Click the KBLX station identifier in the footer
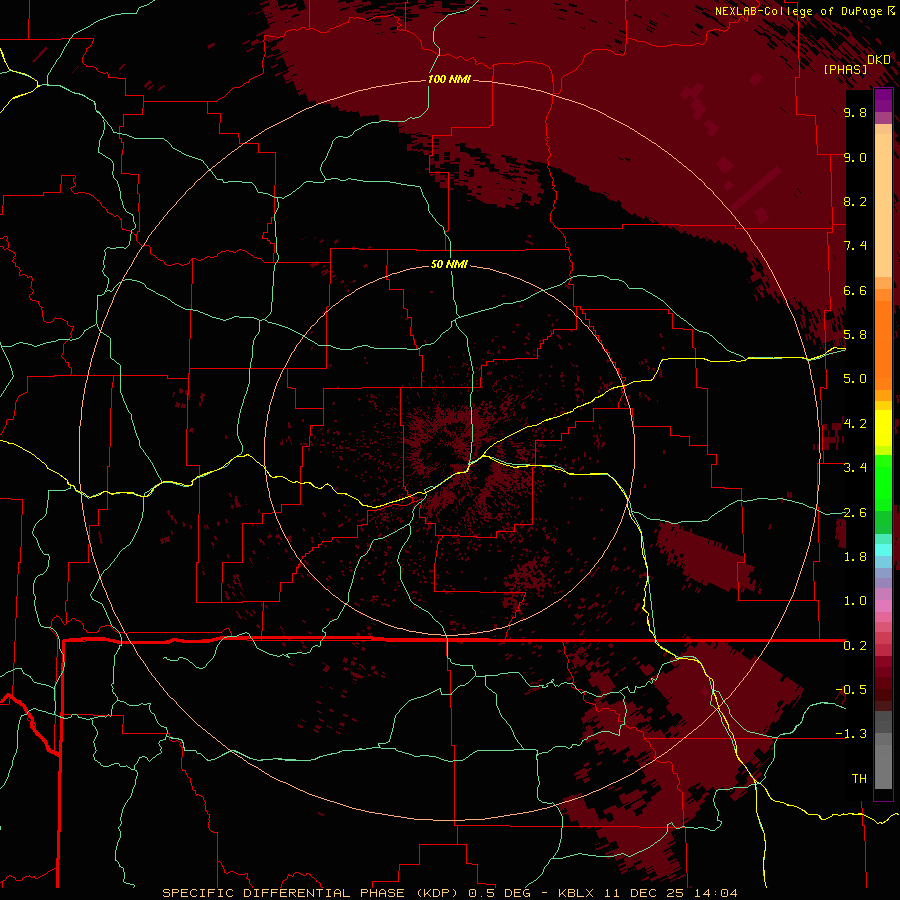Screen dimensions: 900x900 click(577, 893)
